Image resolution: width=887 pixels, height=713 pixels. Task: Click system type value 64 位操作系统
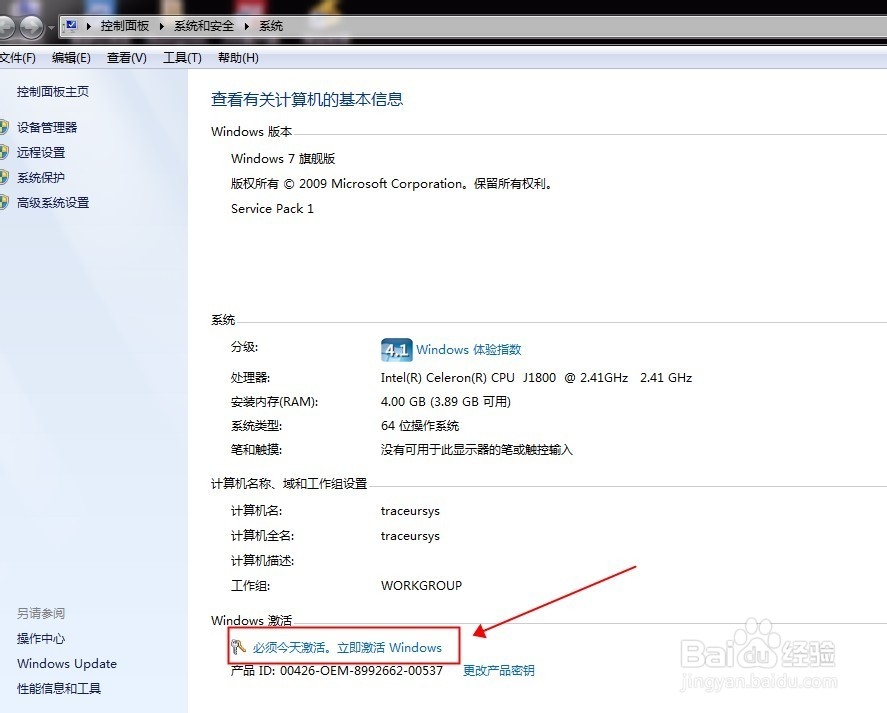420,426
